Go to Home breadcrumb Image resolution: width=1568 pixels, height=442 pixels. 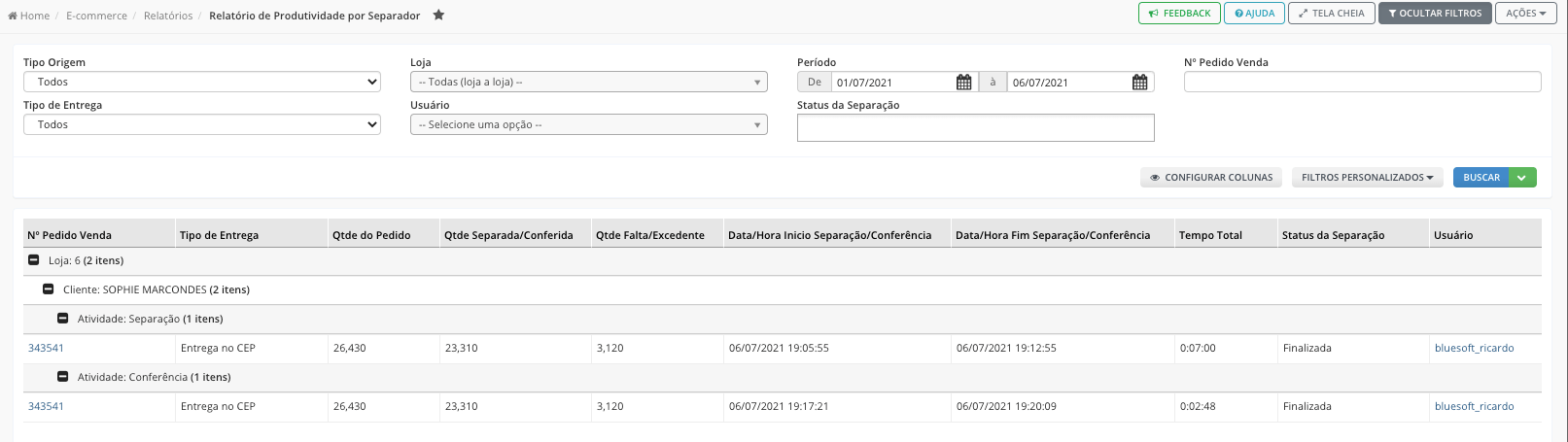click(x=29, y=16)
